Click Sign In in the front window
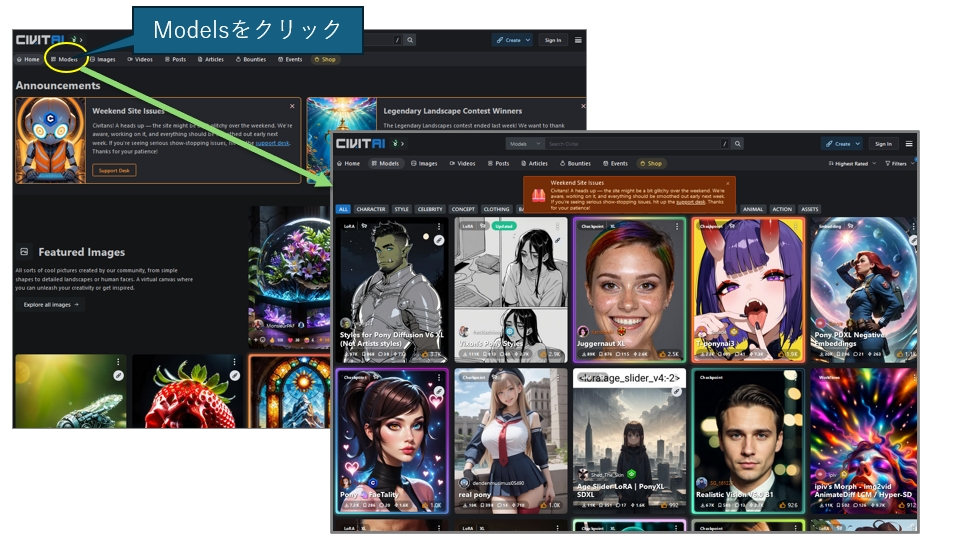This screenshot has width=960, height=552. [x=882, y=144]
